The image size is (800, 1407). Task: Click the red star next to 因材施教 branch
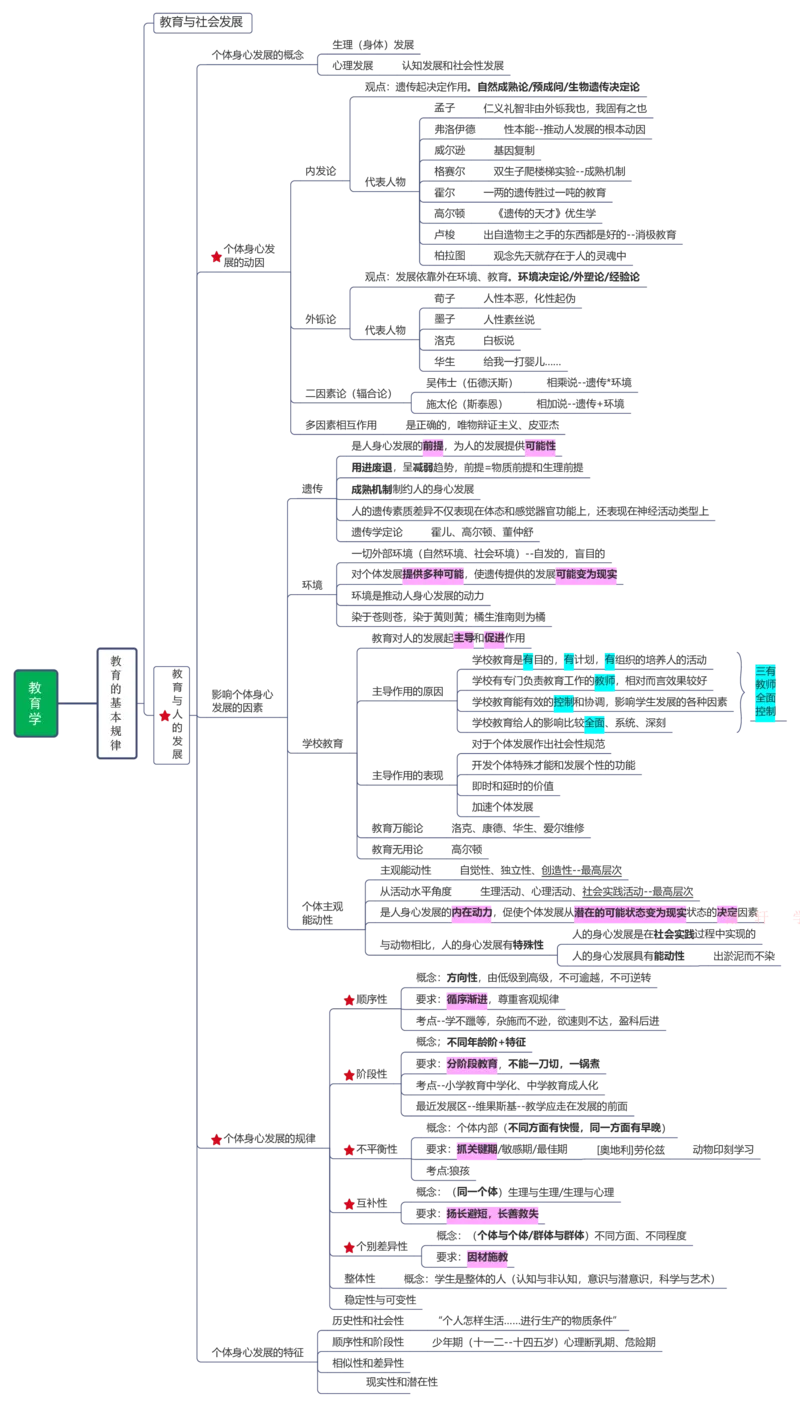pos(349,1247)
